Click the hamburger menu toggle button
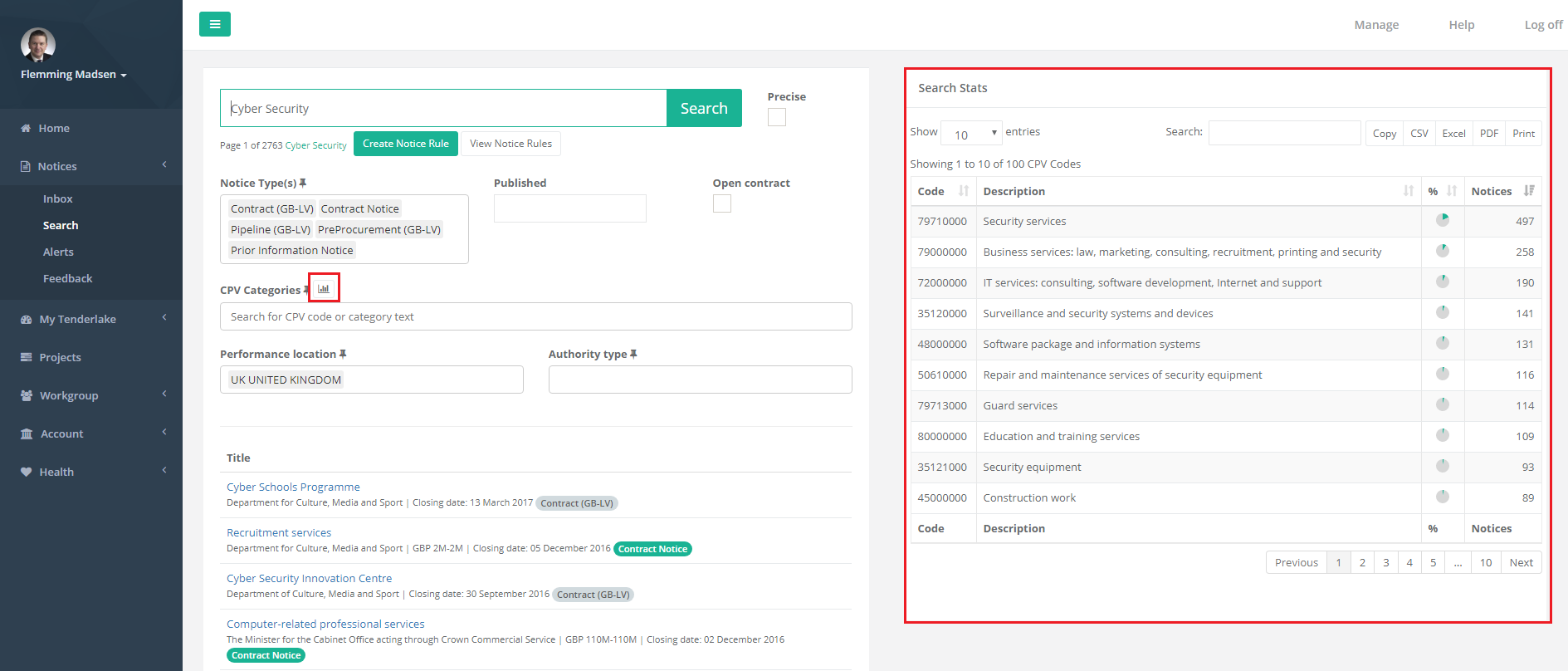The width and height of the screenshot is (1568, 671). coord(214,24)
